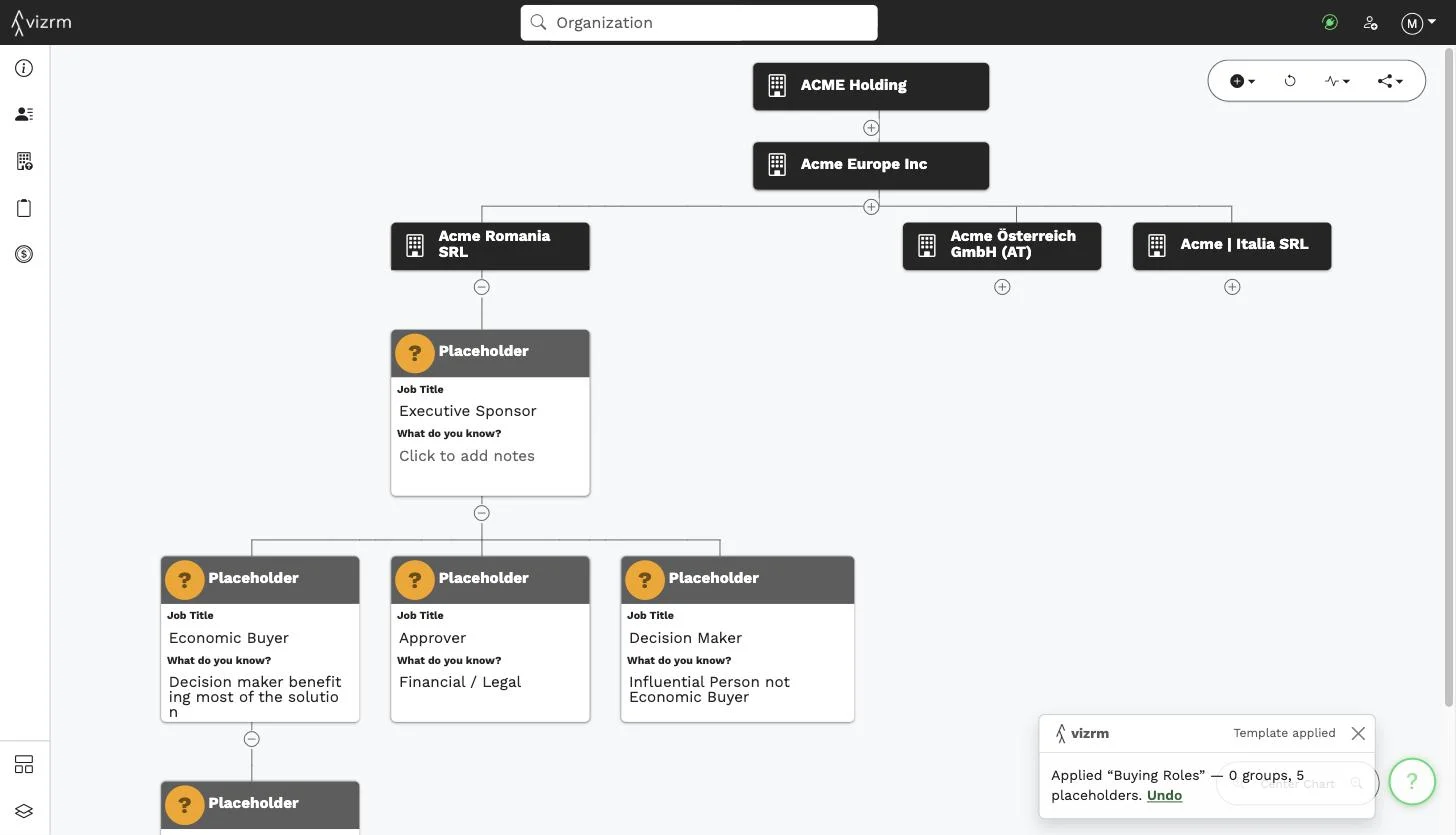Select the Acme | Italia SRL node
The image size is (1456, 835).
pyautogui.click(x=1232, y=245)
